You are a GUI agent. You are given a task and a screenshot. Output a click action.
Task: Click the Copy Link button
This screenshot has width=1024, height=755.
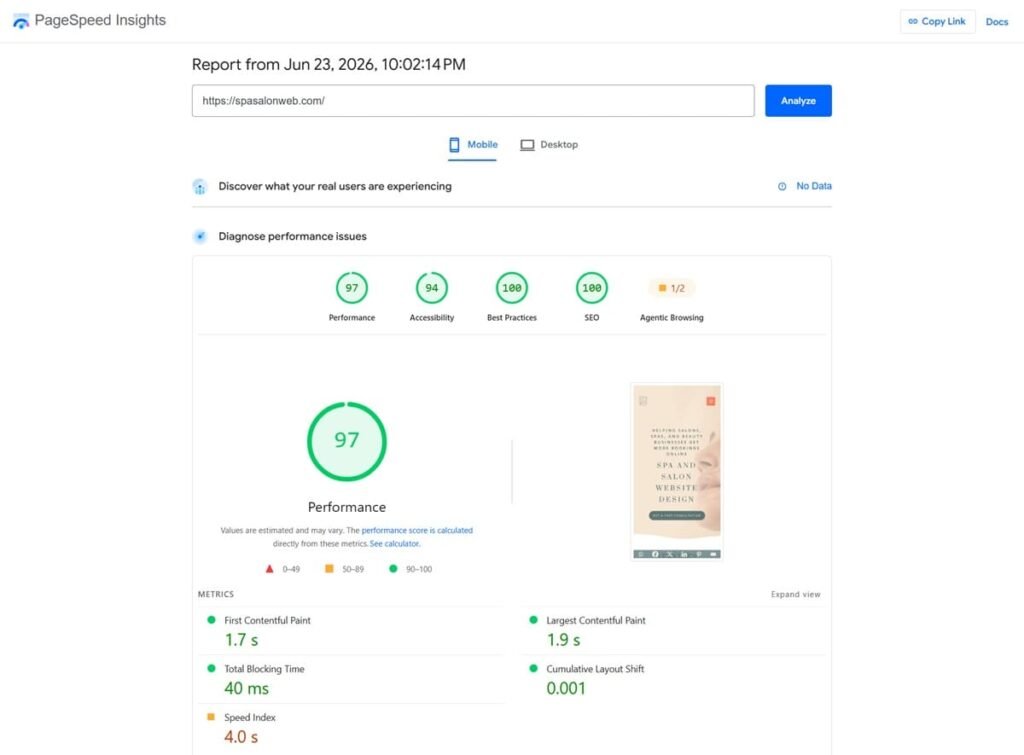pos(937,22)
